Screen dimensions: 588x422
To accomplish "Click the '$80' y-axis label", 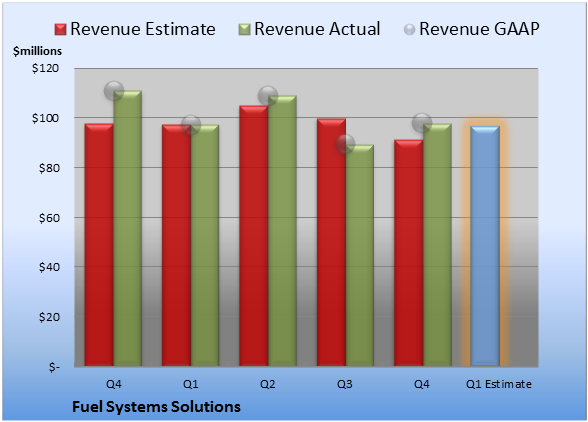I will tap(49, 168).
